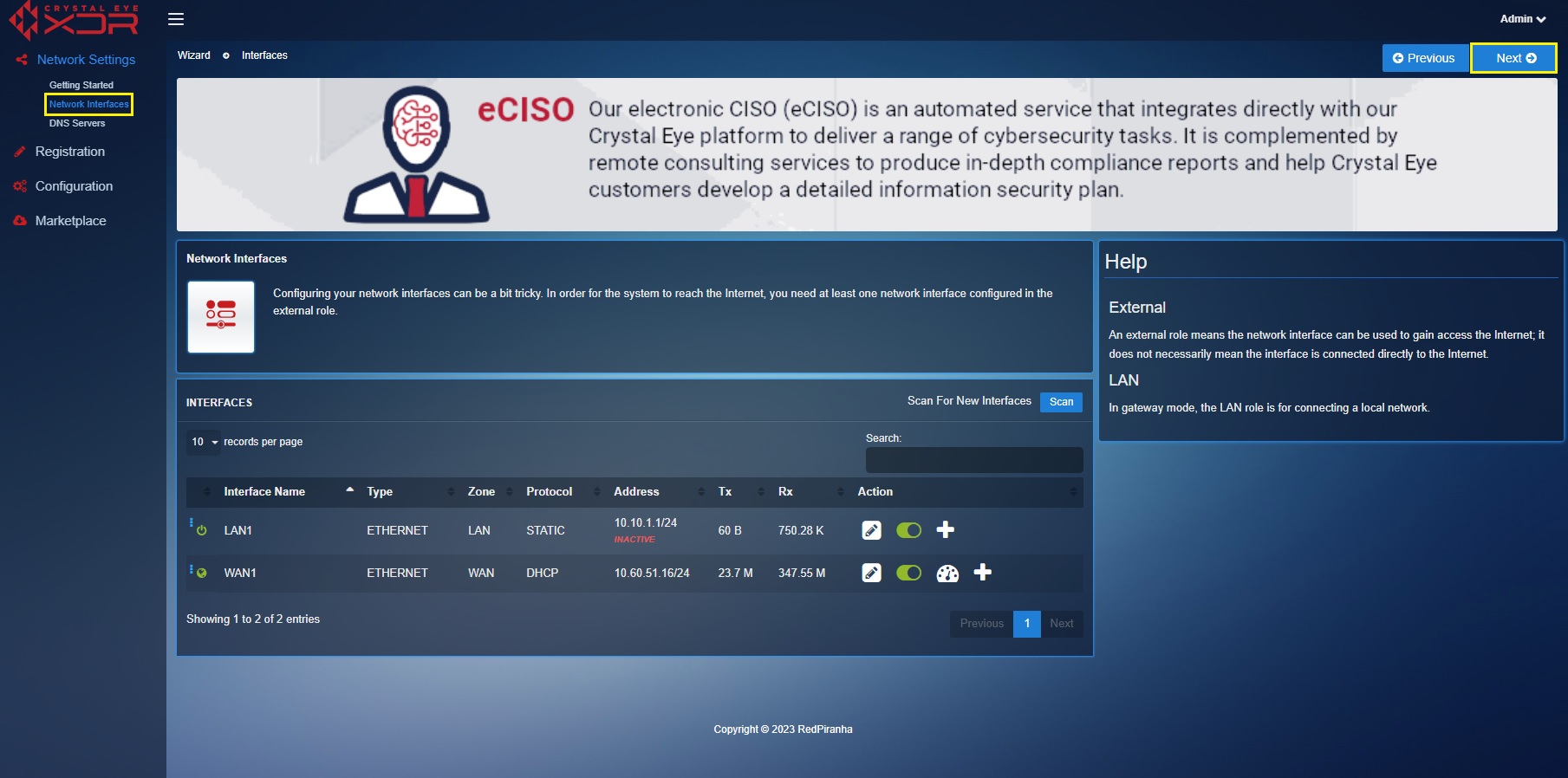Image resolution: width=1568 pixels, height=778 pixels.
Task: Click the STATIC protocol cell
Action: click(546, 530)
